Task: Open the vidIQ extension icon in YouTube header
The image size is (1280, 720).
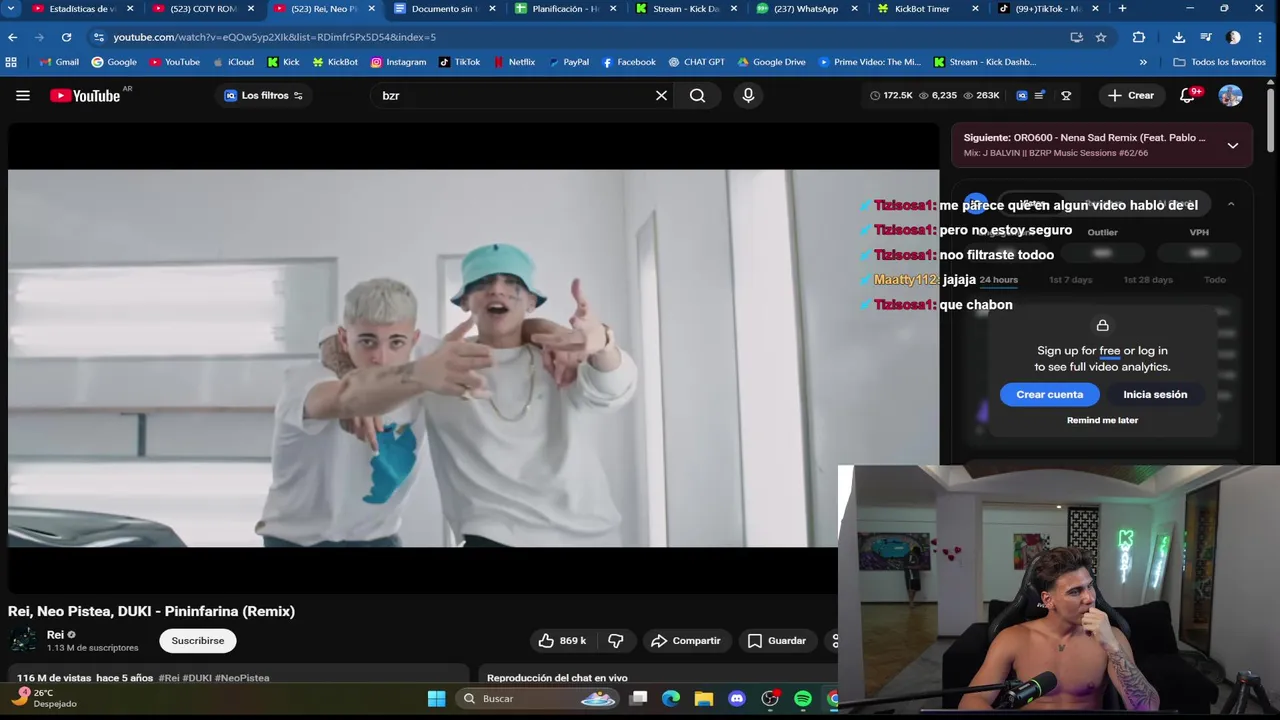Action: point(1022,95)
